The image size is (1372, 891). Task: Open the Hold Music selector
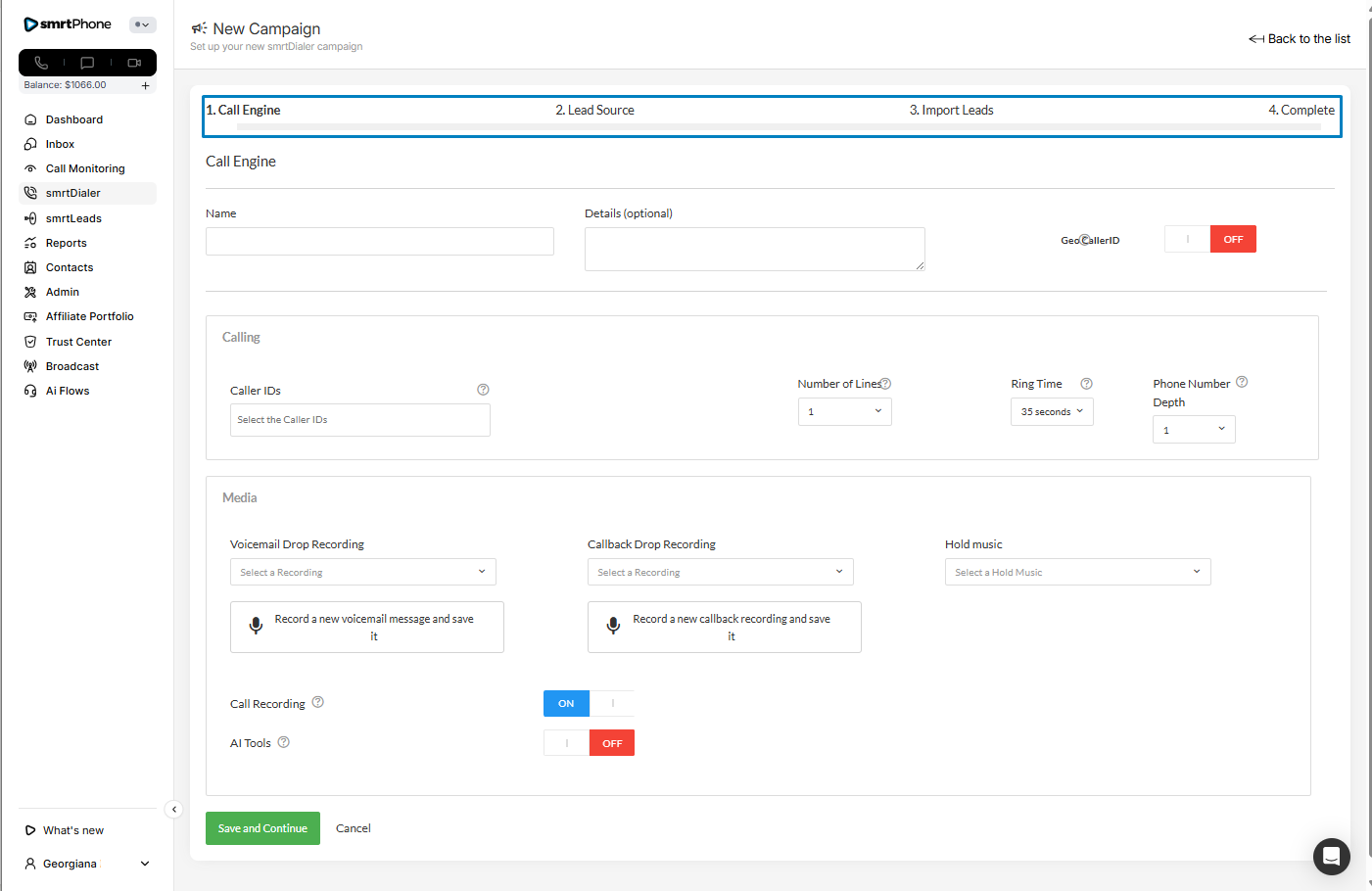[1077, 572]
